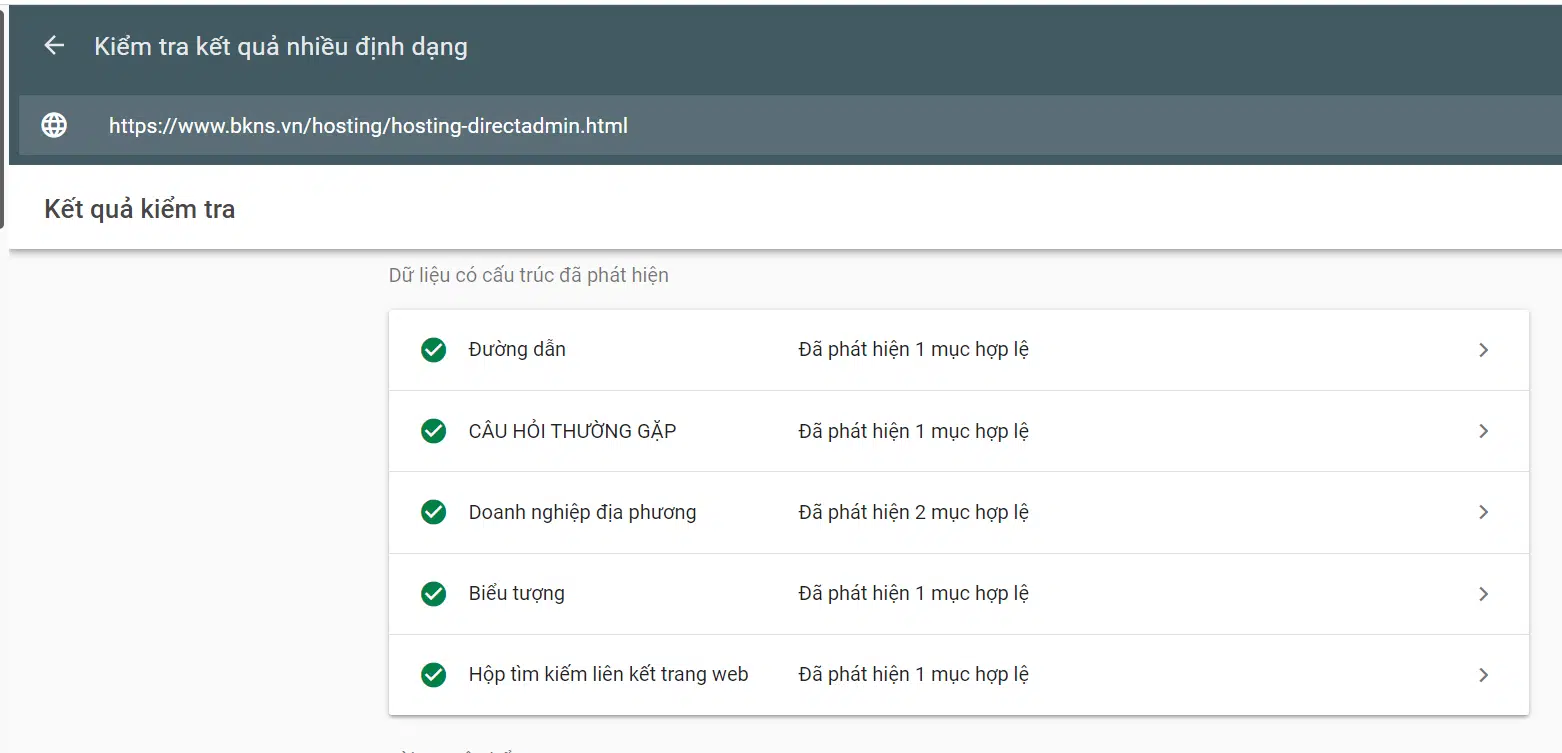Click the 'Kết quả kiểm tra' heading
This screenshot has height=753, width=1562.
point(140,209)
